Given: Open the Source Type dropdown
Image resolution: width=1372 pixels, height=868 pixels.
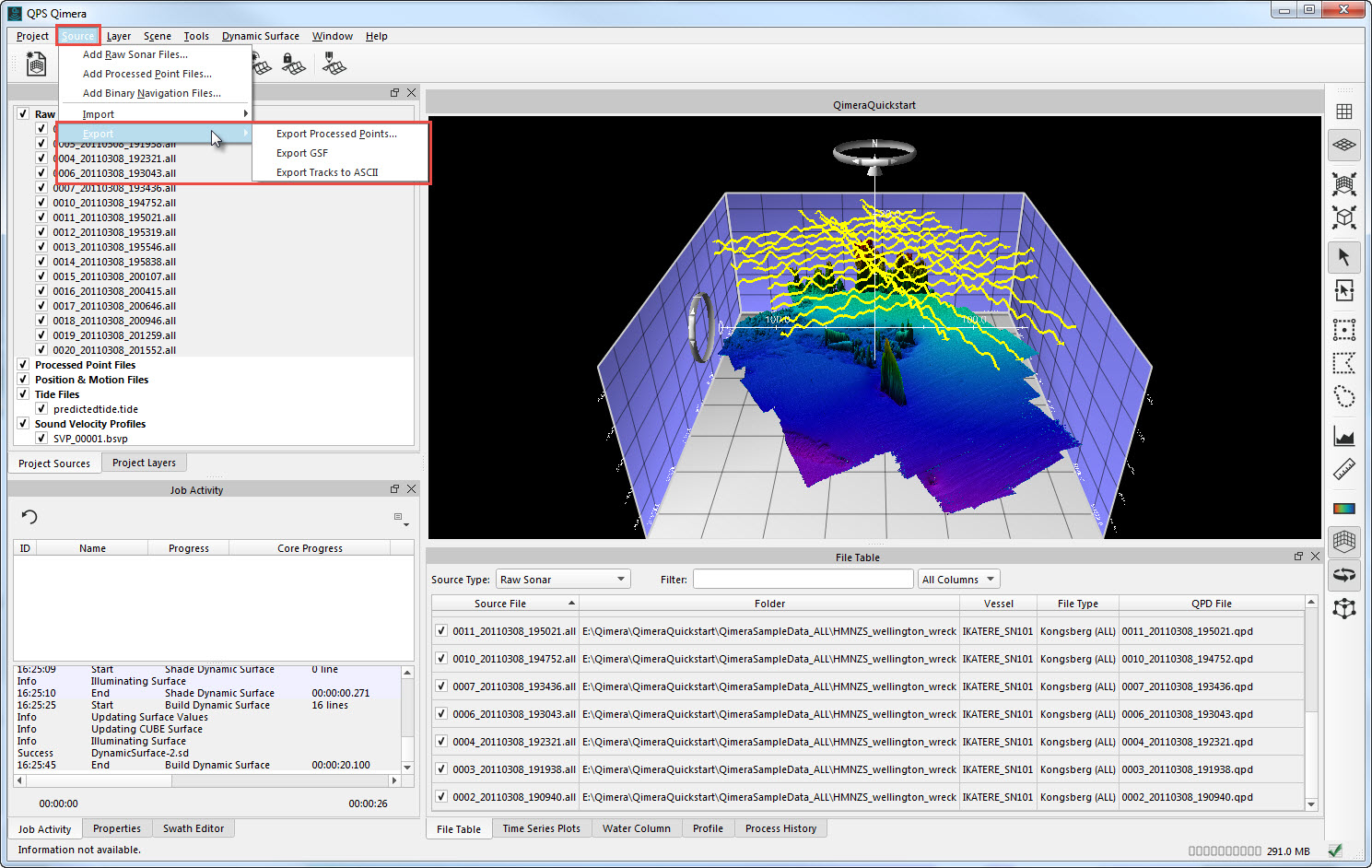Looking at the screenshot, I should 562,580.
